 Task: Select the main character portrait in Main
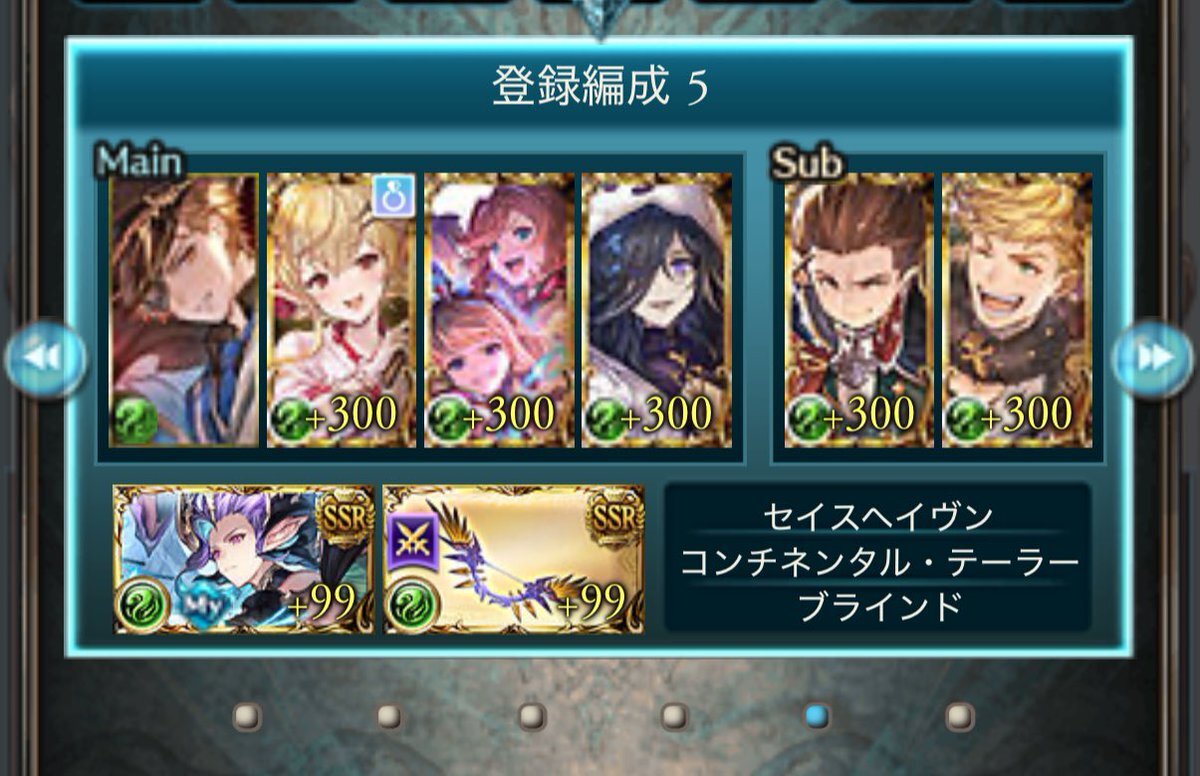point(184,310)
